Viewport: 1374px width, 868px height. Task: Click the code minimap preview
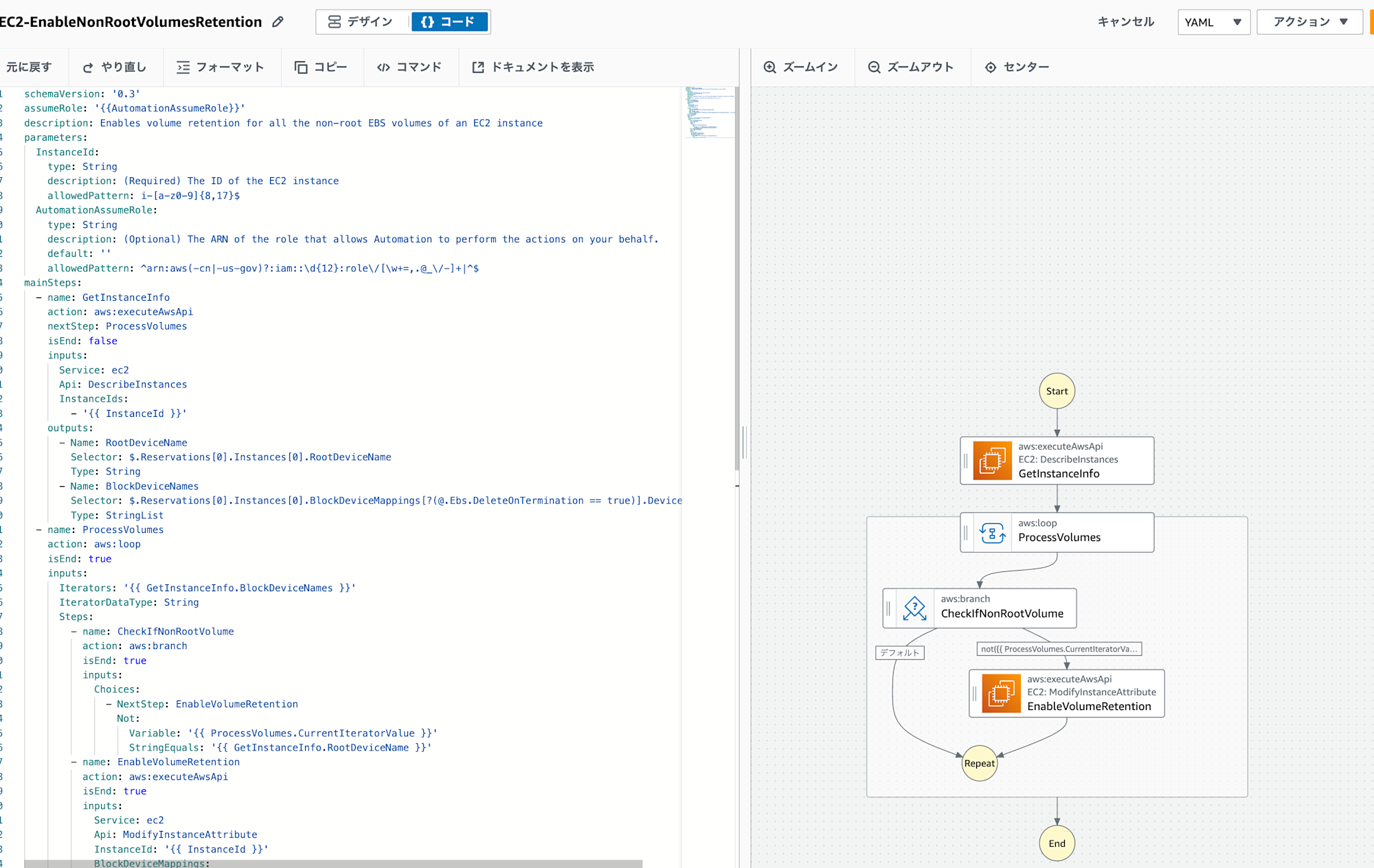(709, 113)
